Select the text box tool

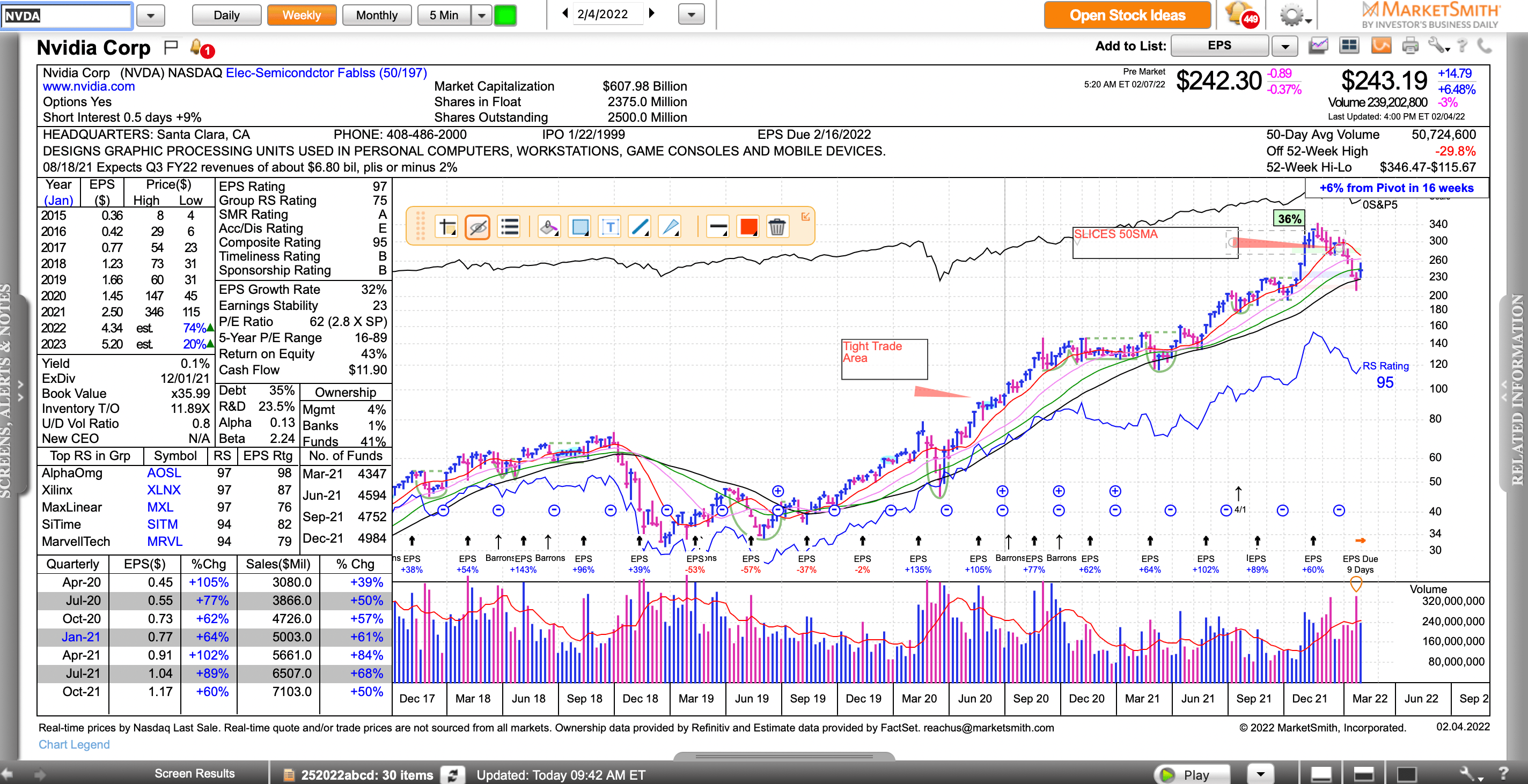coord(610,226)
